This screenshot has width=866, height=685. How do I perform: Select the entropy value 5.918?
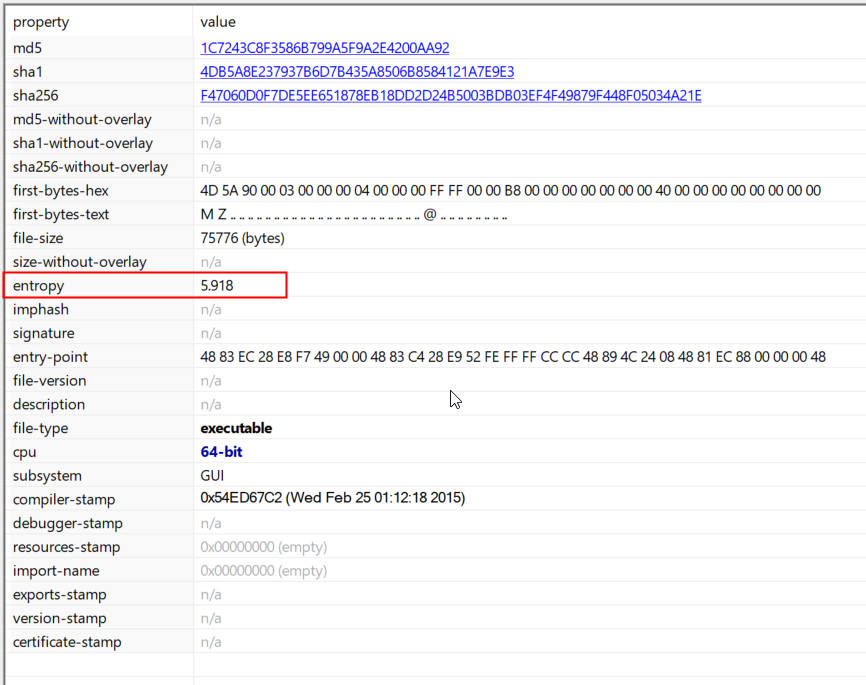219,286
